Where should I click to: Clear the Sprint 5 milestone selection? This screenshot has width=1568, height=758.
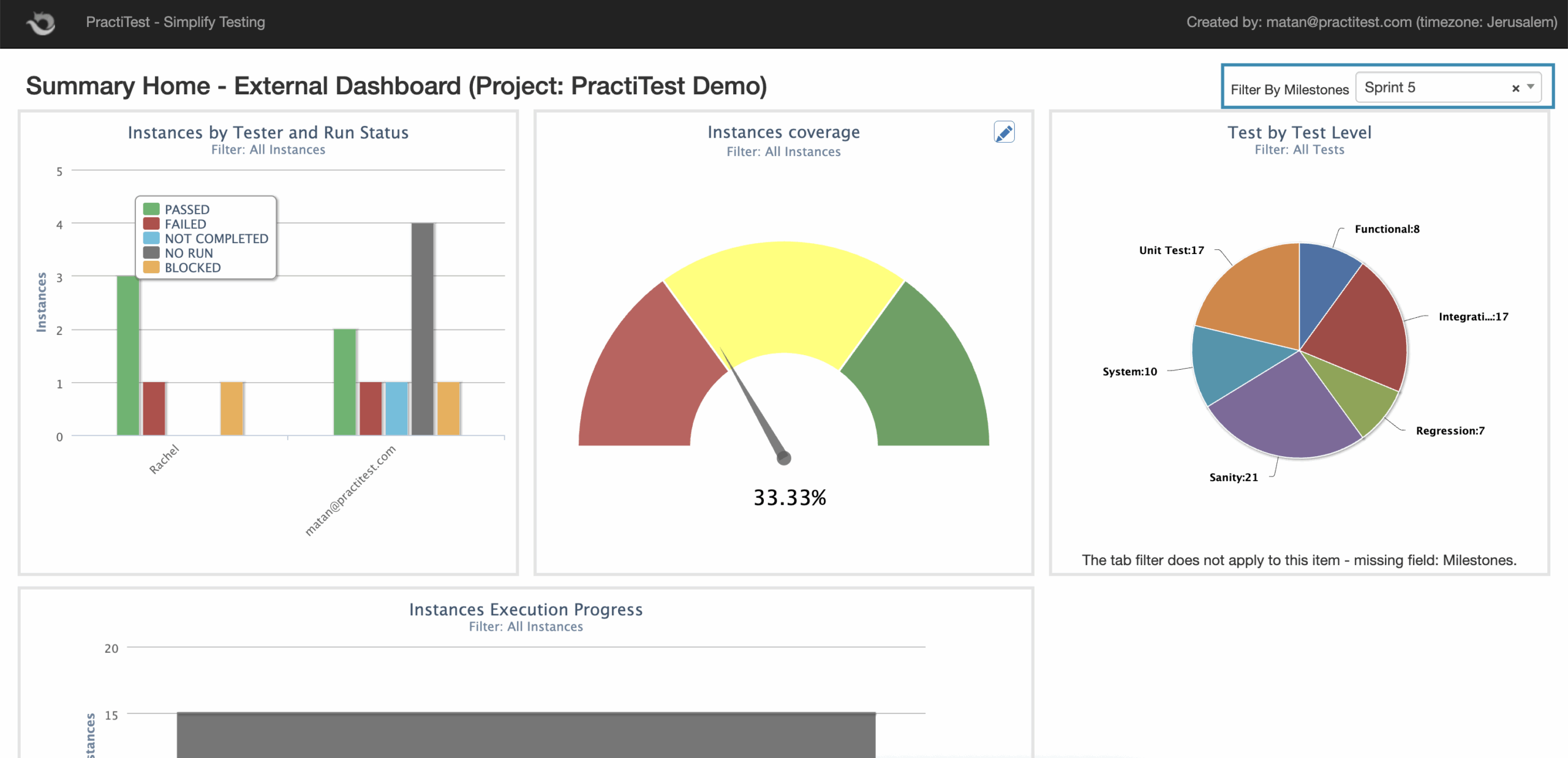[1515, 88]
